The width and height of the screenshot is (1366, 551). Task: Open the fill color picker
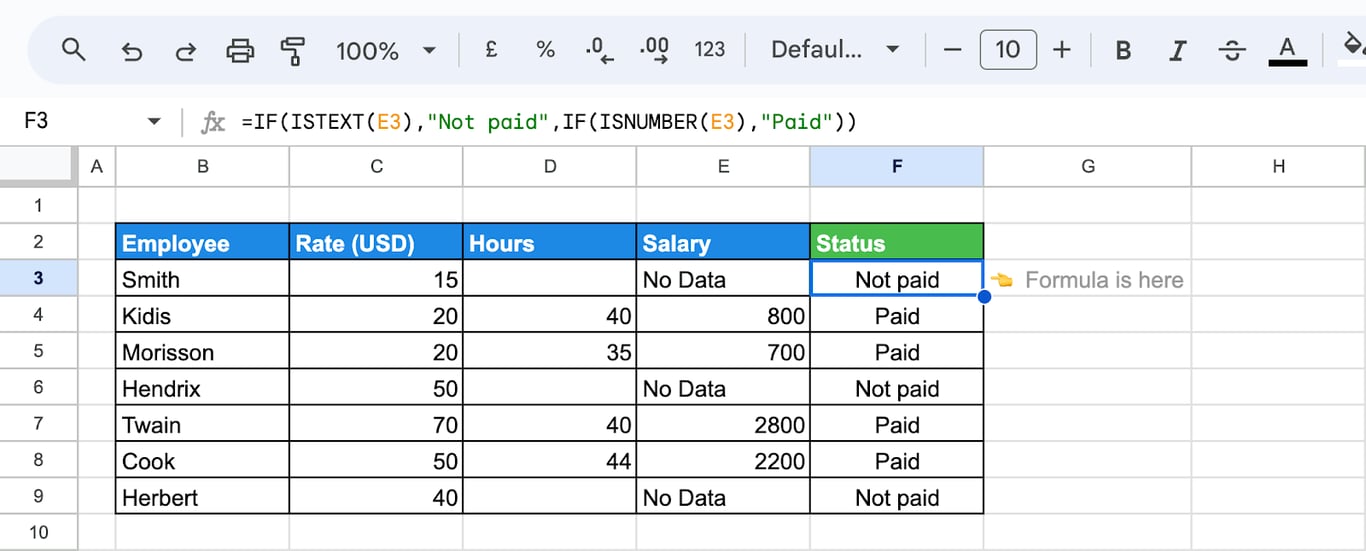tap(1352, 48)
